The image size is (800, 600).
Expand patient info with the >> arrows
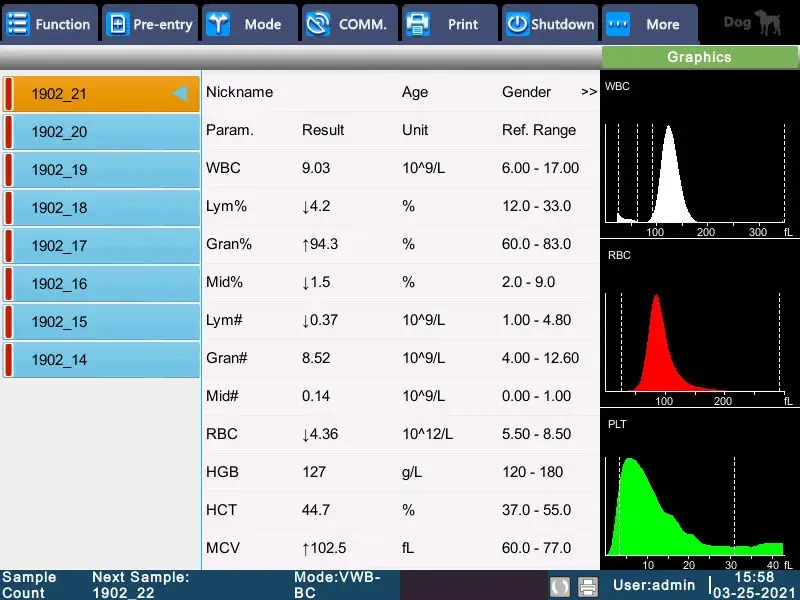coord(589,92)
